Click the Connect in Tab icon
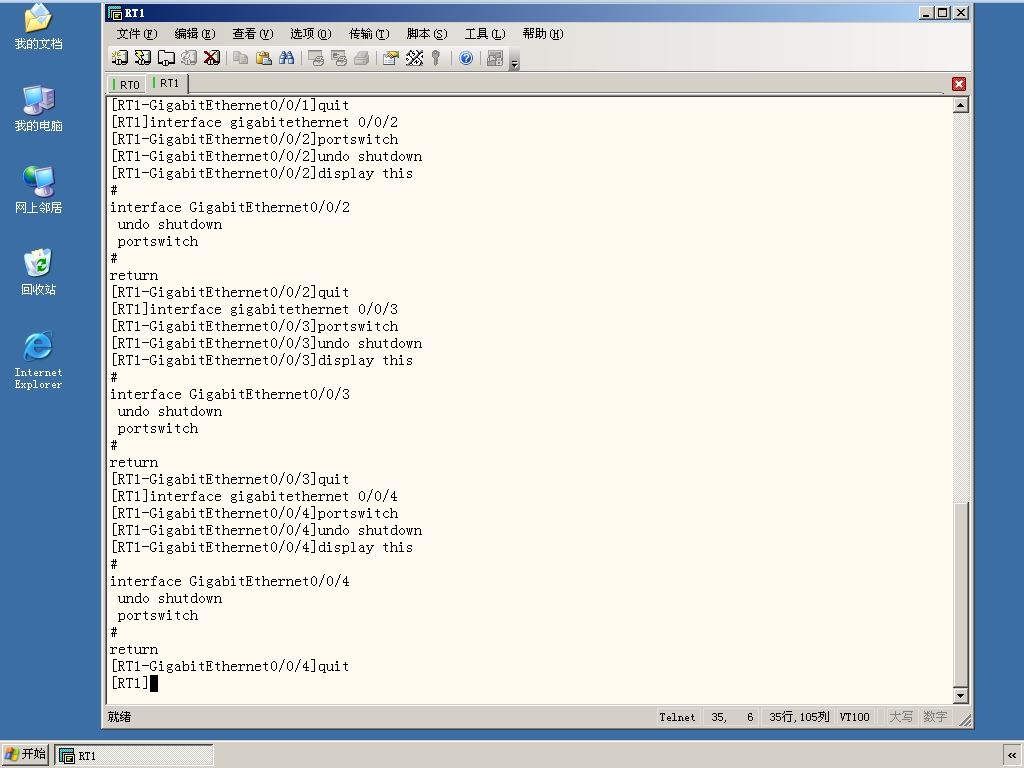1024x768 pixels. click(166, 58)
